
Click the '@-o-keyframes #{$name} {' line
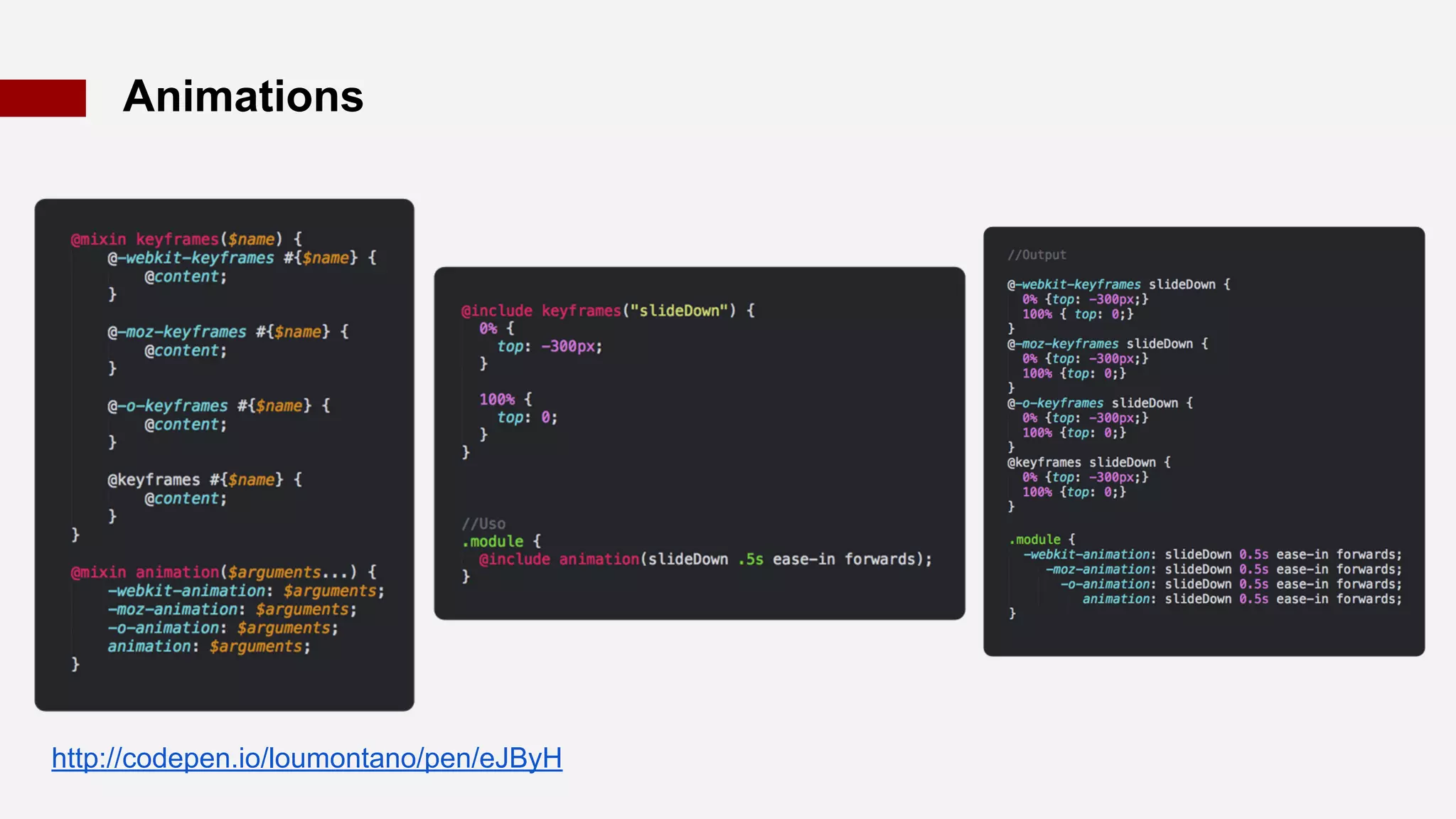click(219, 405)
